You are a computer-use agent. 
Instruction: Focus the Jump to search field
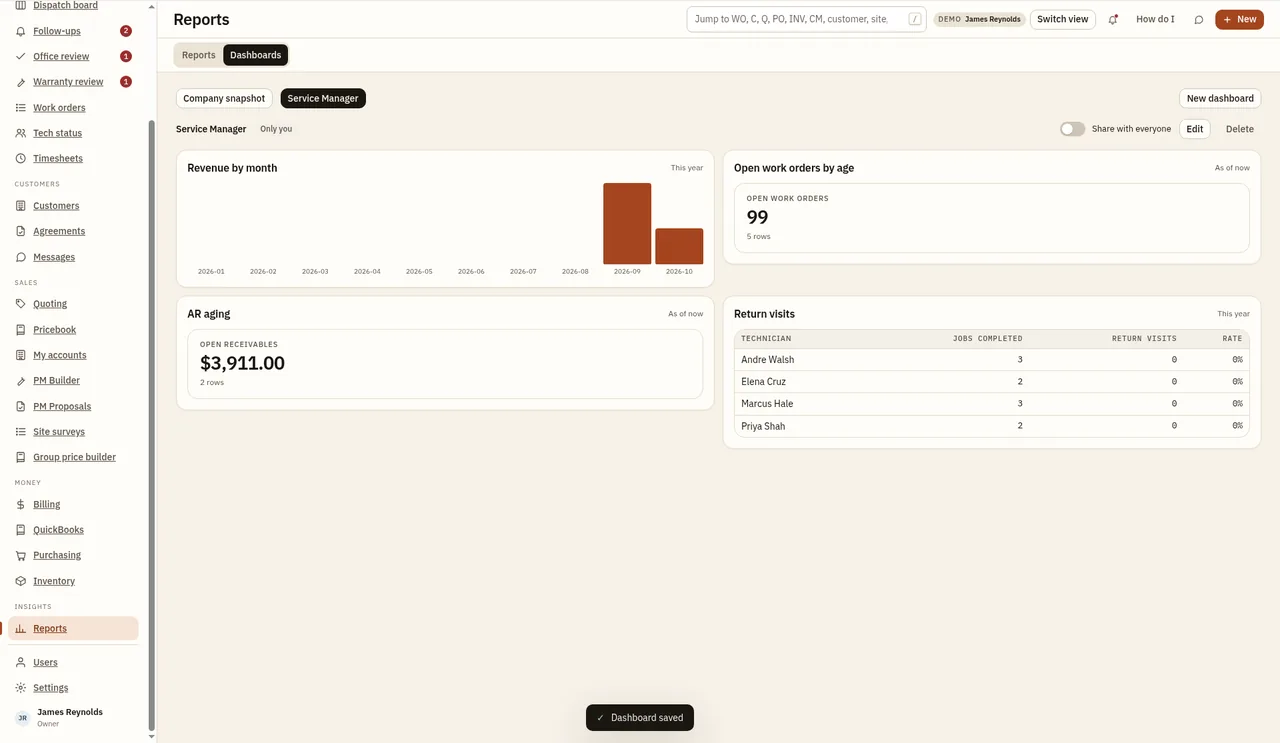(x=806, y=19)
